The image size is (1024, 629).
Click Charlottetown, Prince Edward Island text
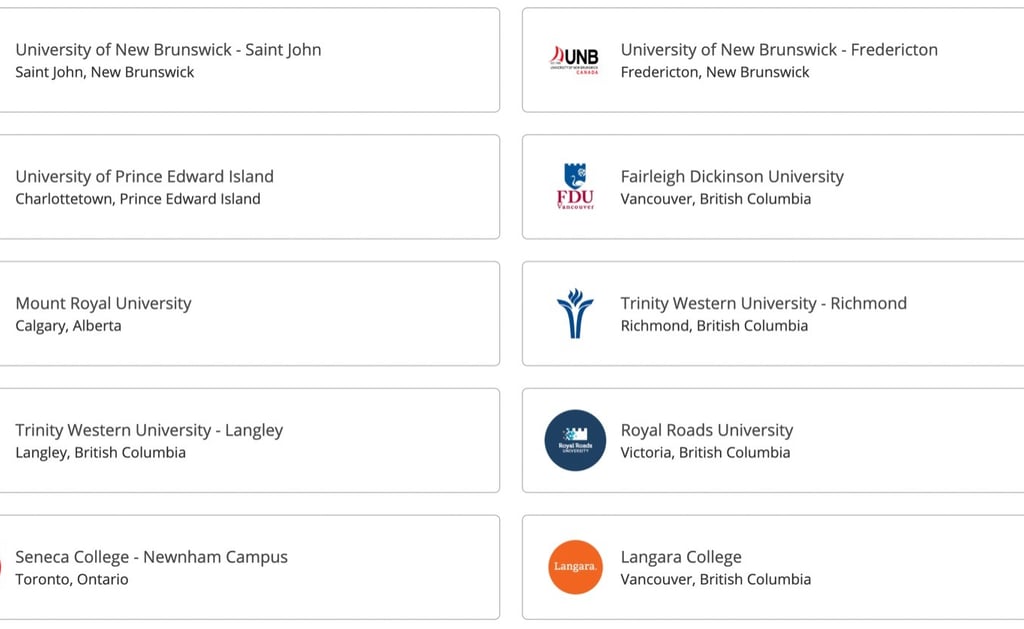[x=137, y=199]
